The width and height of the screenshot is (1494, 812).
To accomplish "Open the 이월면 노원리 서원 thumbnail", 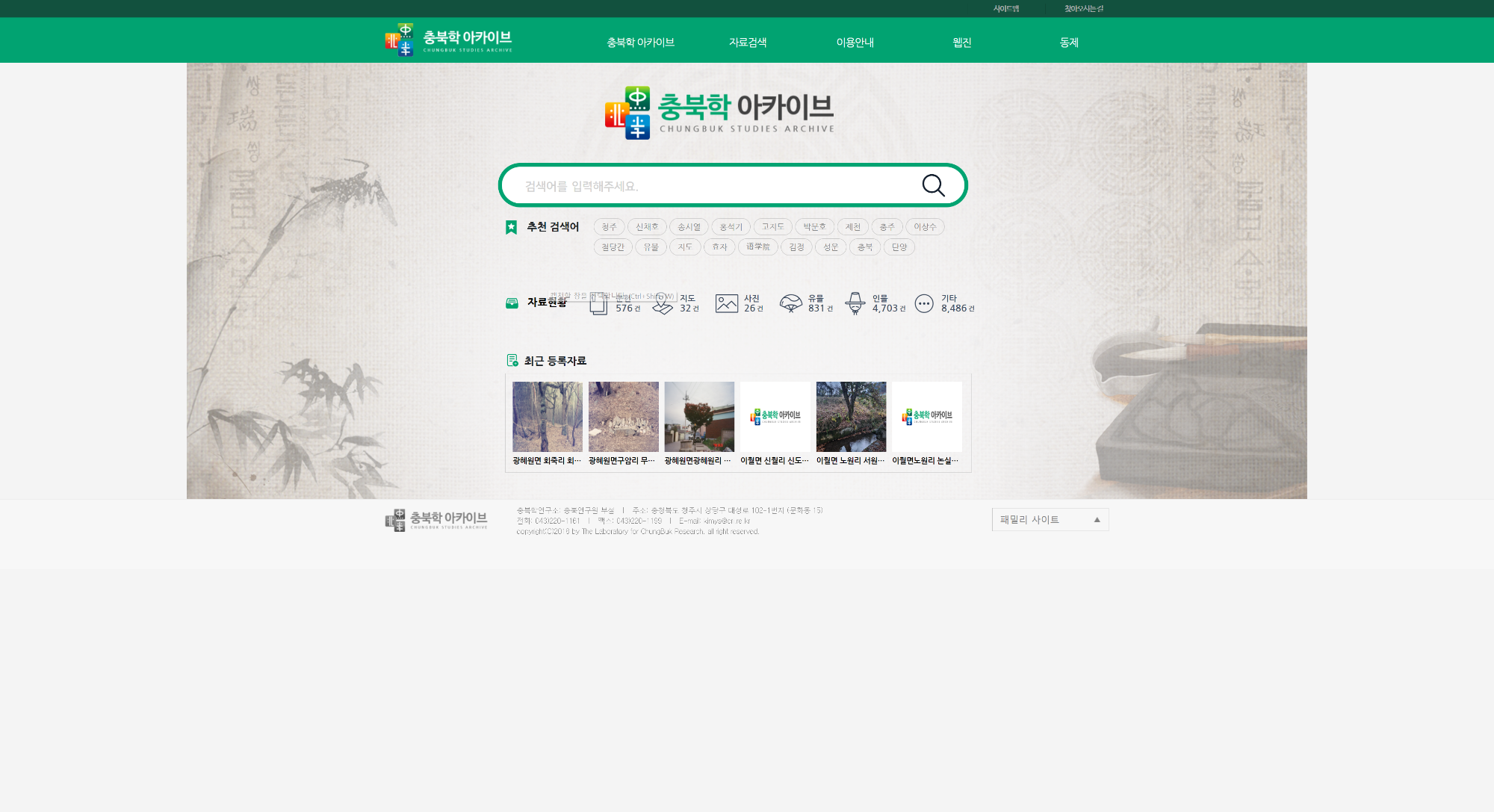I will (851, 417).
